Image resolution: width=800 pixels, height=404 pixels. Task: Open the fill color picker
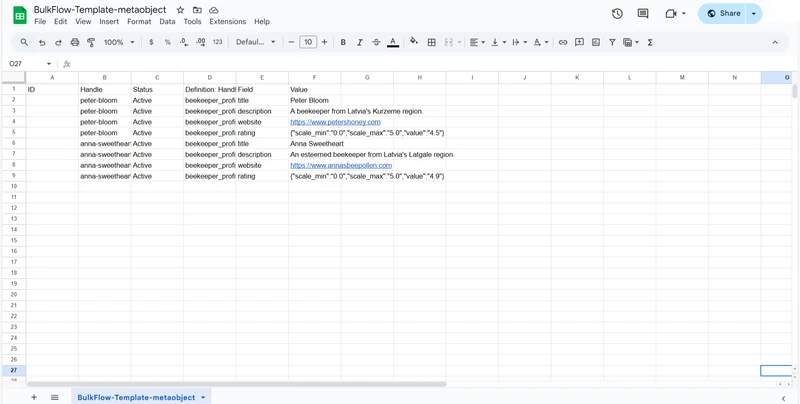click(x=414, y=42)
